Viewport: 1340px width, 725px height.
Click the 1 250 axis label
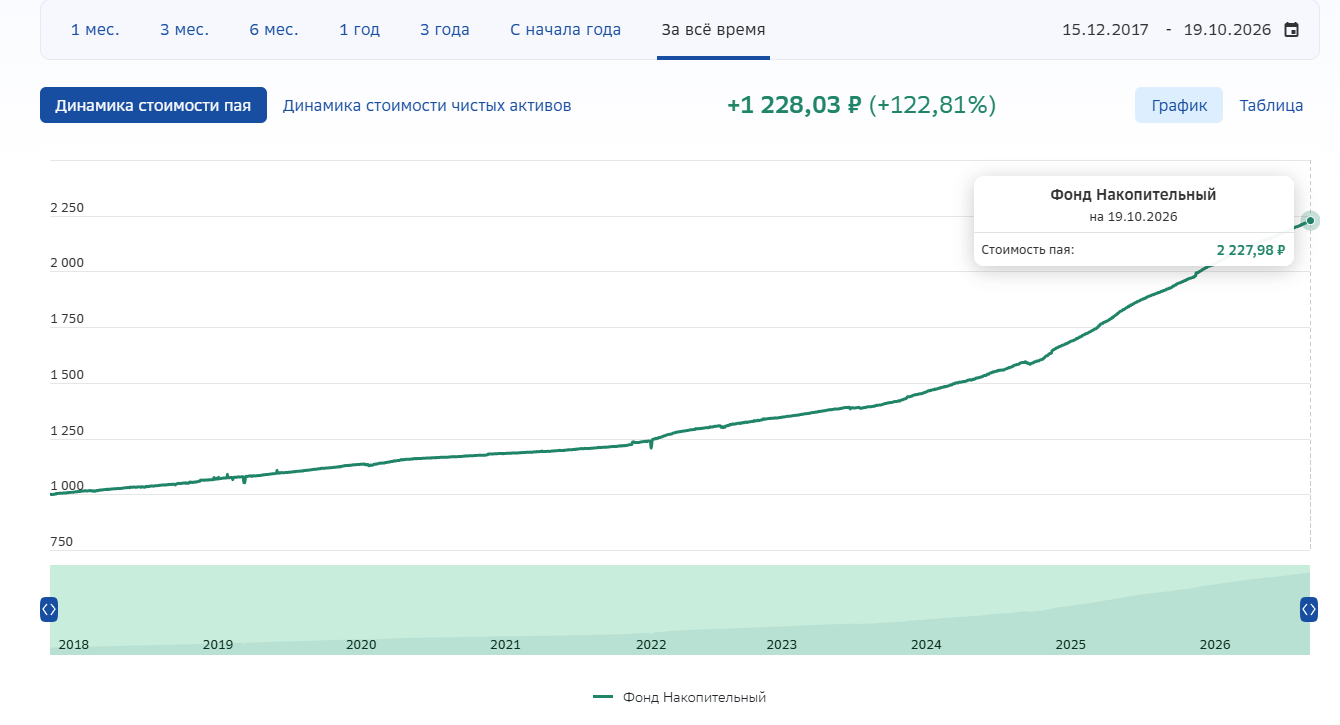coord(67,431)
